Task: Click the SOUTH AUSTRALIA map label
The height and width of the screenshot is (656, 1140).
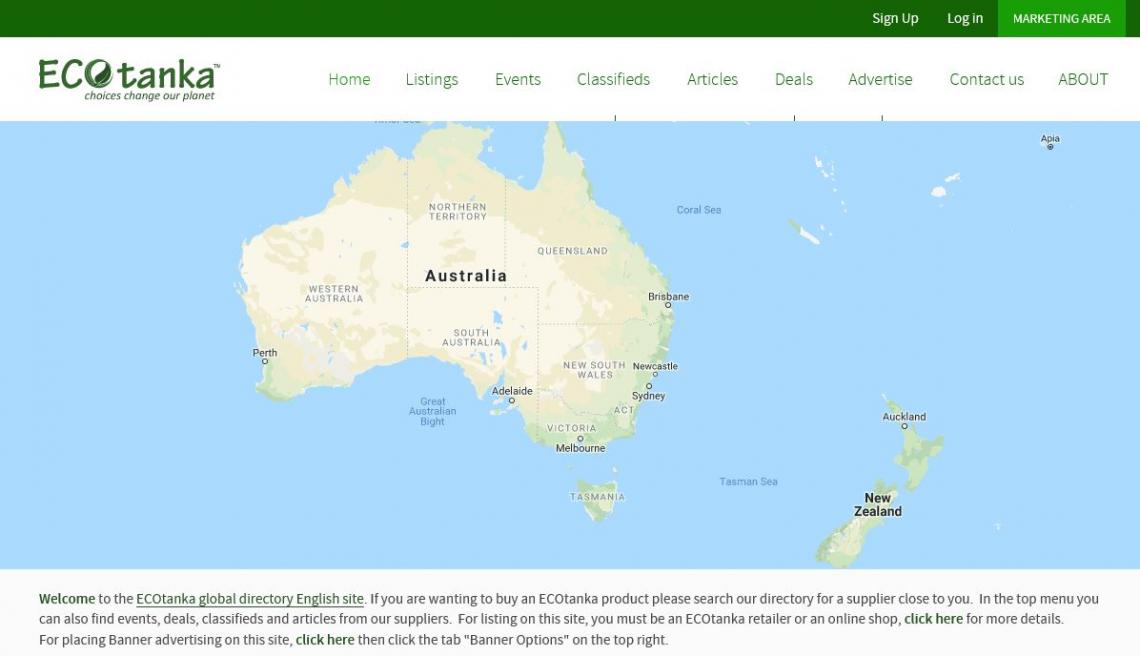Action: click(471, 337)
